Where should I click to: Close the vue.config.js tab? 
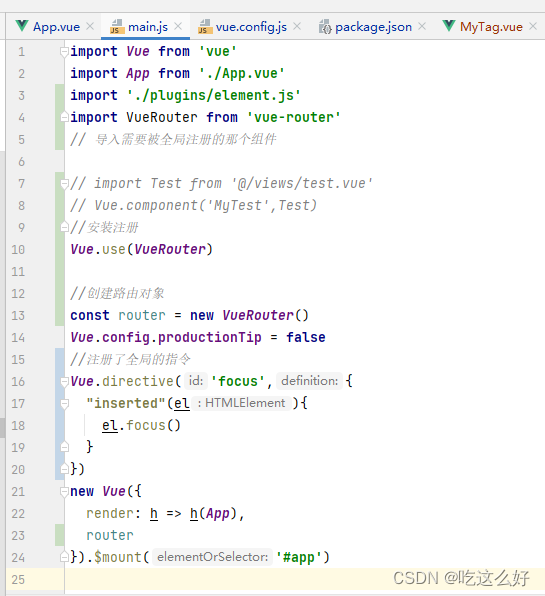[x=297, y=26]
